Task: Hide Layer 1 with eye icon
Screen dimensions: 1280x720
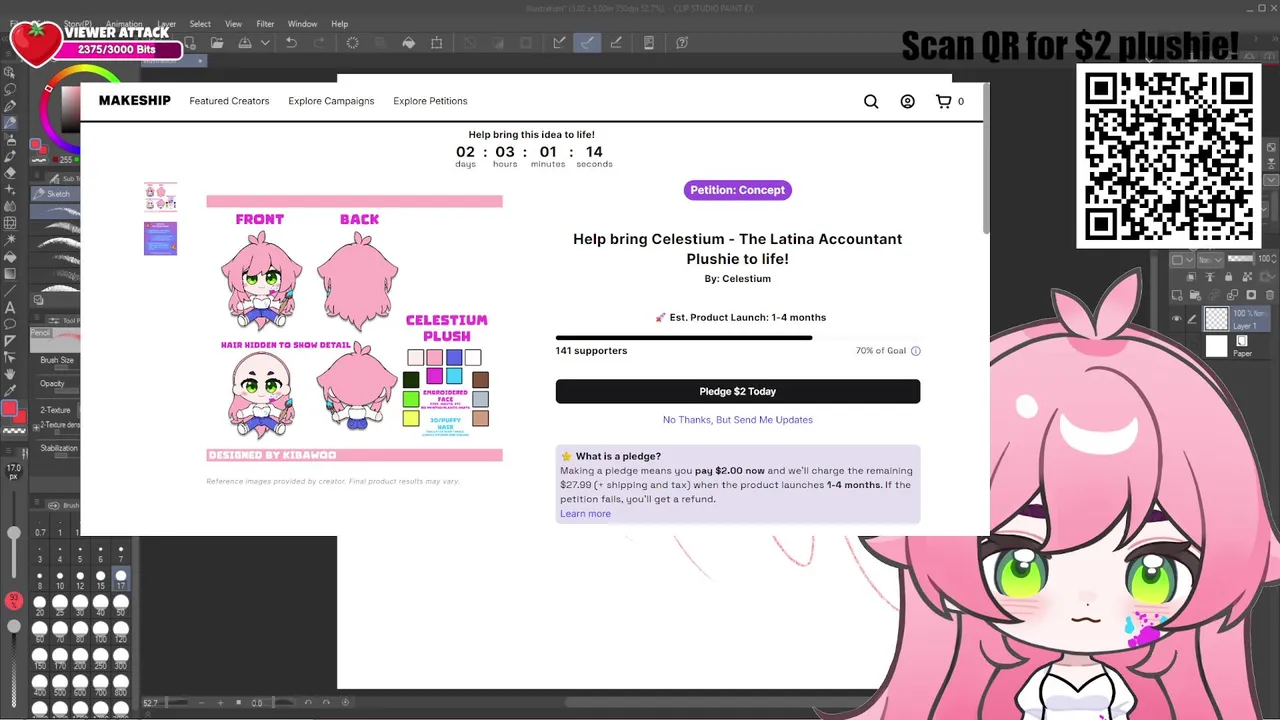Action: pos(1177,318)
